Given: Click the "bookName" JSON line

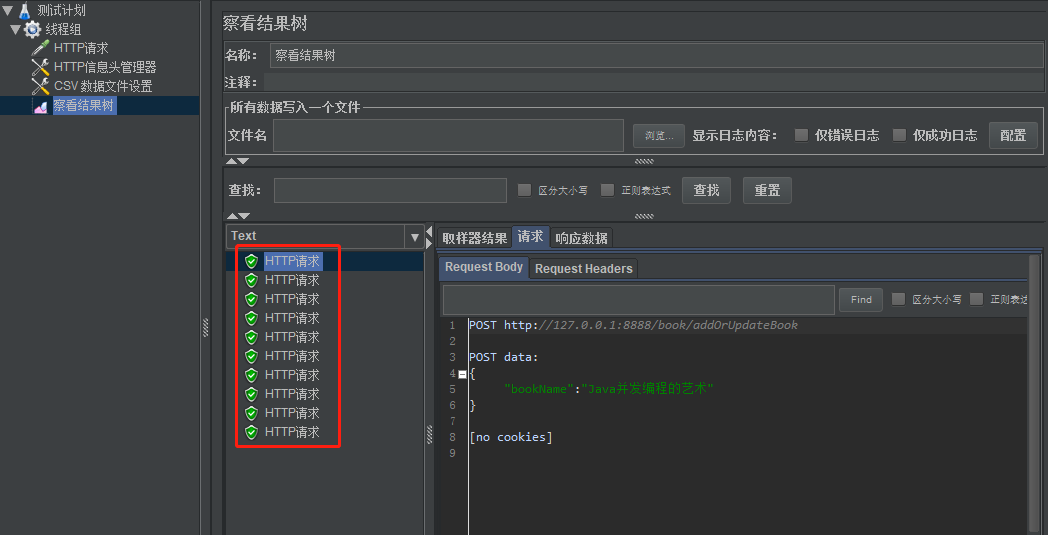Looking at the screenshot, I should 609,389.
